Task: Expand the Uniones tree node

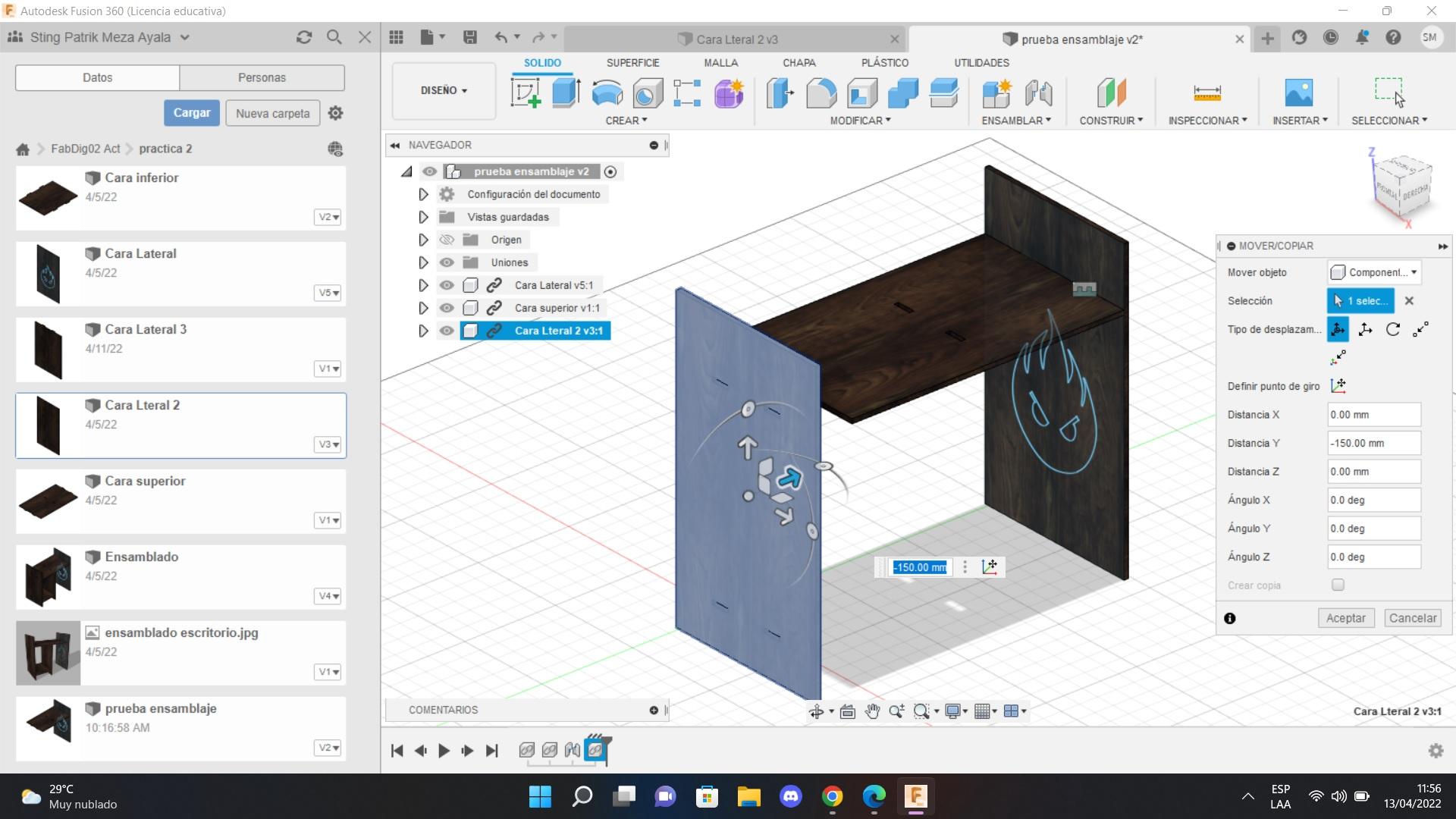Action: tap(423, 262)
